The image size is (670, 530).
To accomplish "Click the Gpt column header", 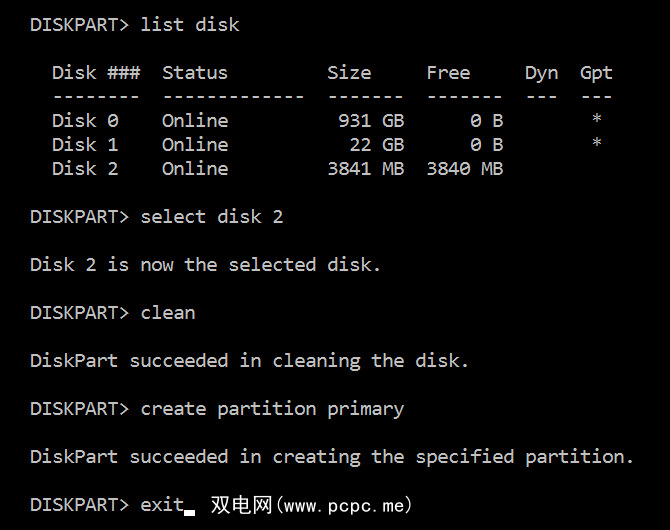I will tap(596, 72).
